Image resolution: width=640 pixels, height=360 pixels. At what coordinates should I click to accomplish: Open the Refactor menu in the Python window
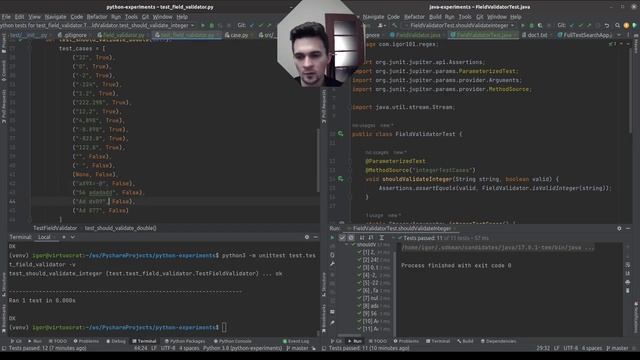click(97, 17)
